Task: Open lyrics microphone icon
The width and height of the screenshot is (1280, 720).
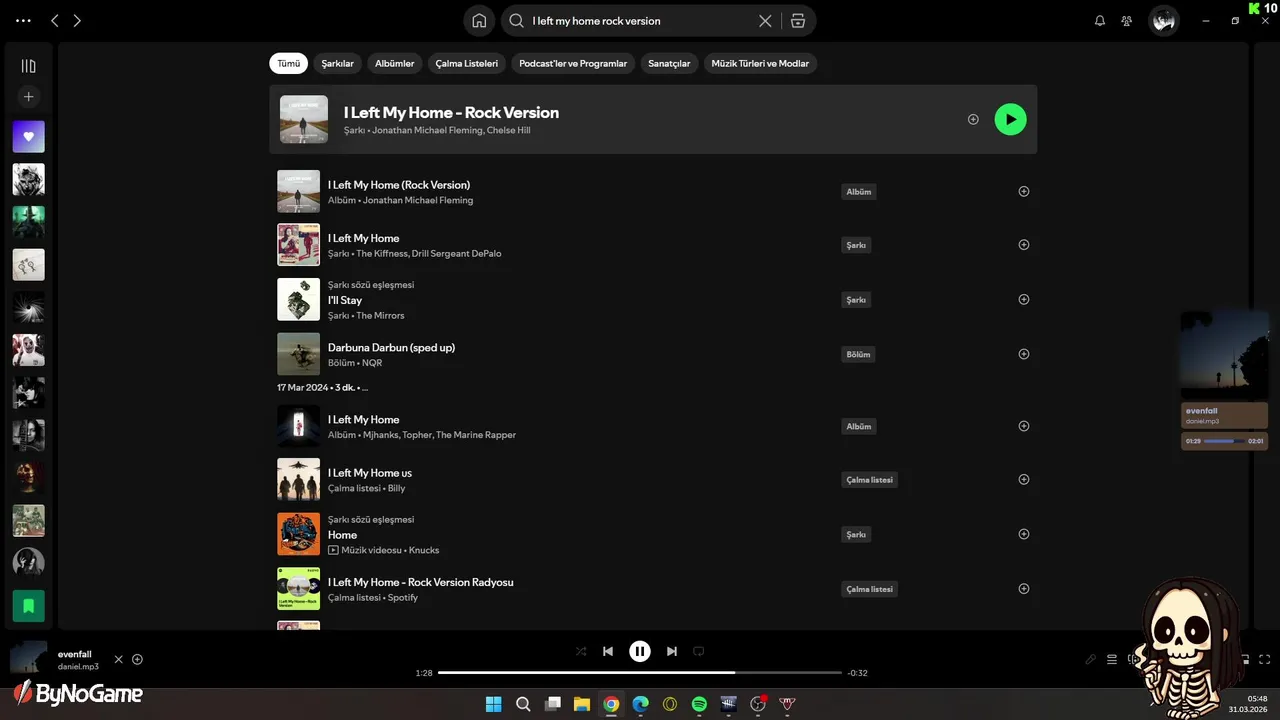Action: [1091, 659]
